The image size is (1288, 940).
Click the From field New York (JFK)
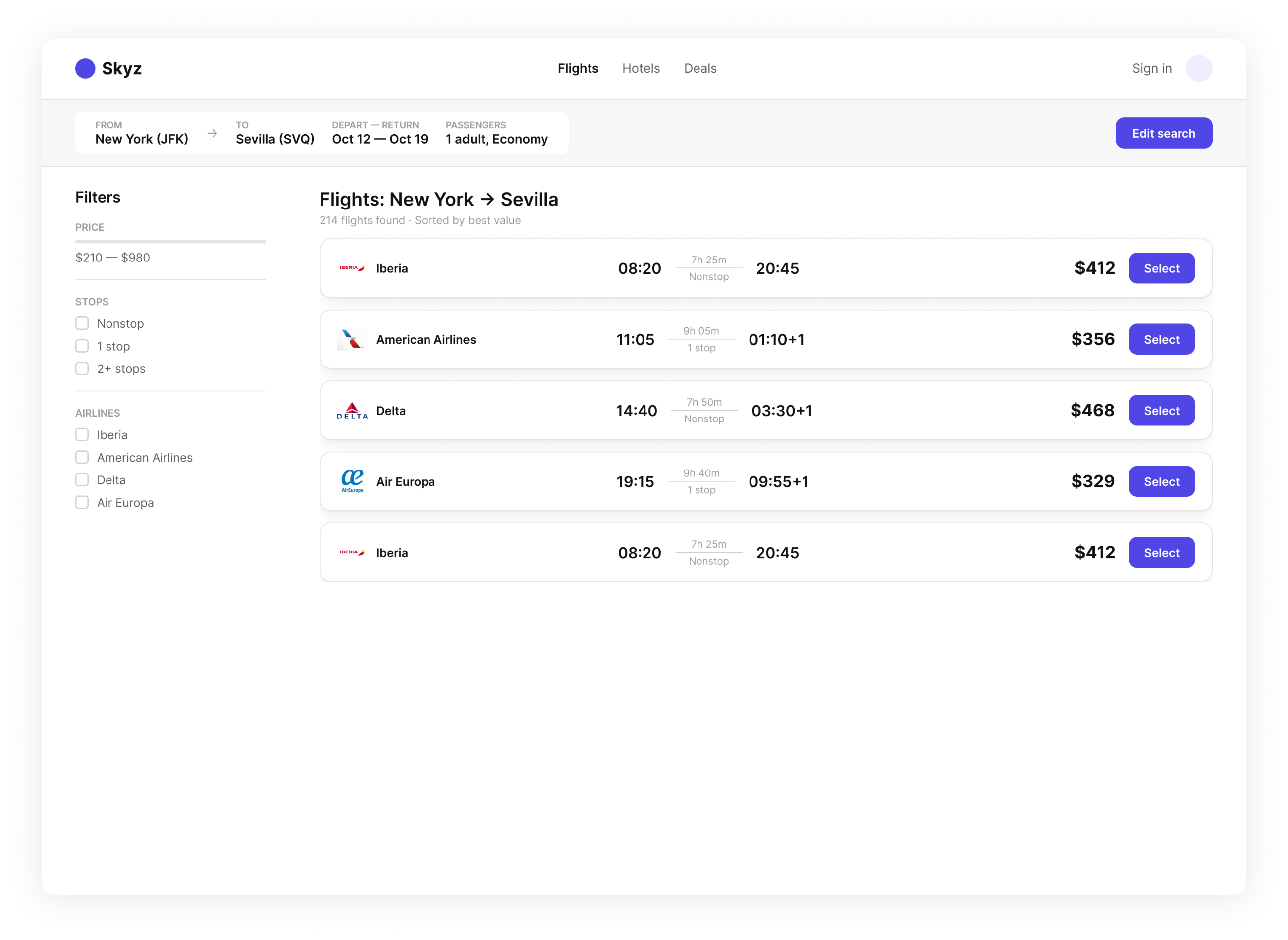click(x=142, y=133)
